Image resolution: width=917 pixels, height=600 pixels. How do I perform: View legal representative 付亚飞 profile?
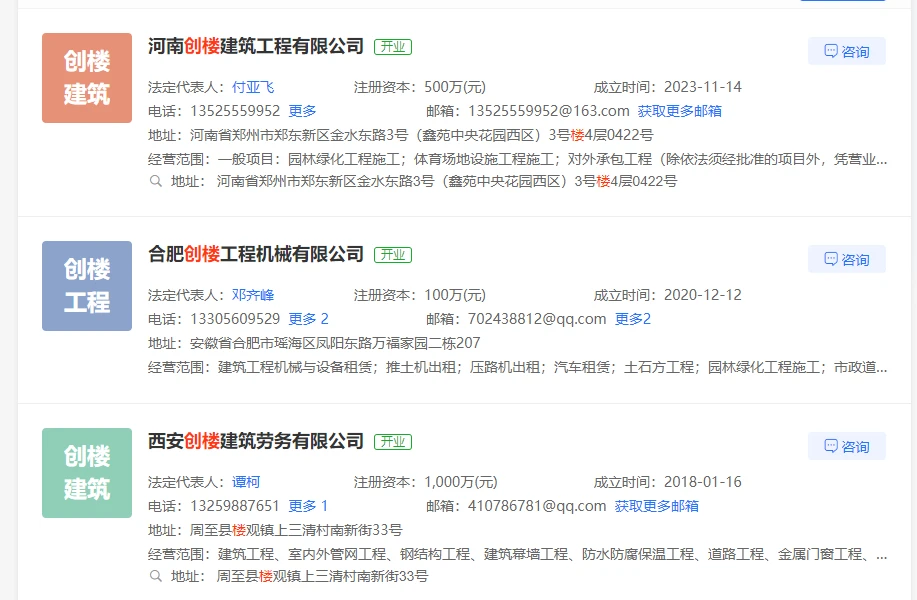[253, 87]
